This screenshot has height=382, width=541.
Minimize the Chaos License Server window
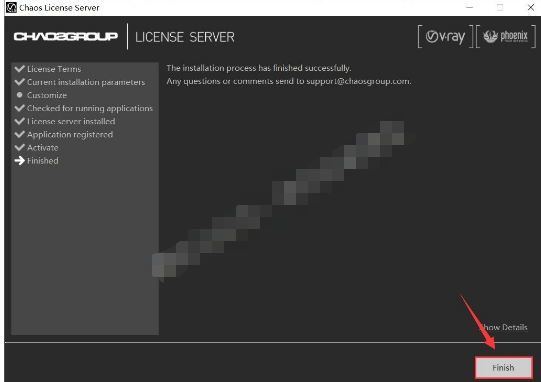point(469,7)
